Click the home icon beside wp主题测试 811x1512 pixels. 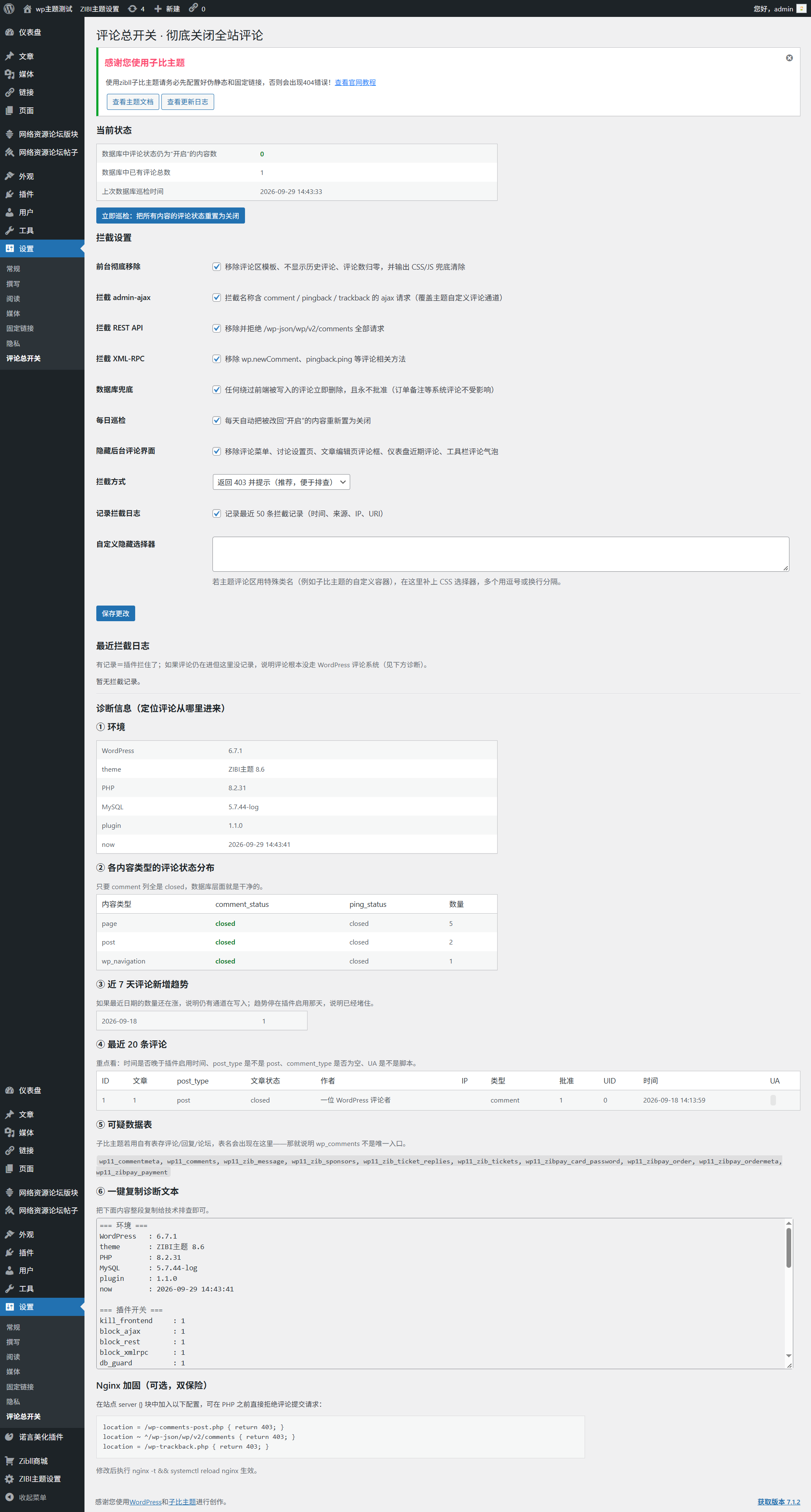click(x=27, y=9)
